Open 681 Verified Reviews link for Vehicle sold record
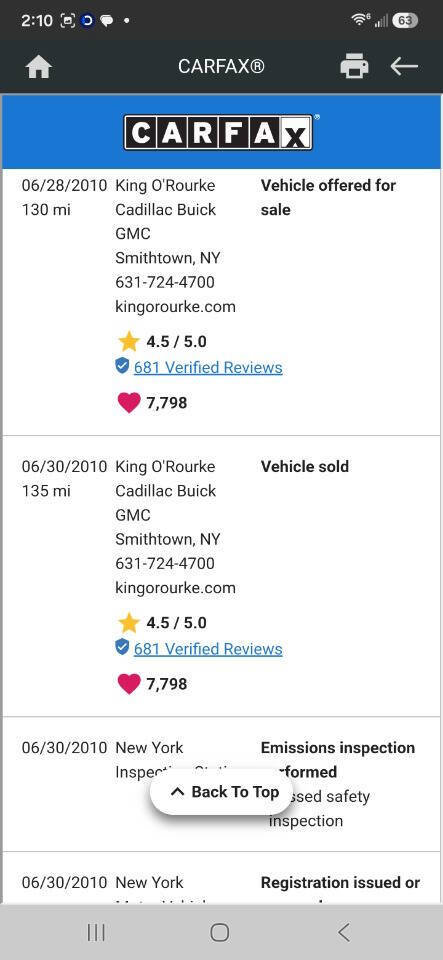 coord(208,649)
